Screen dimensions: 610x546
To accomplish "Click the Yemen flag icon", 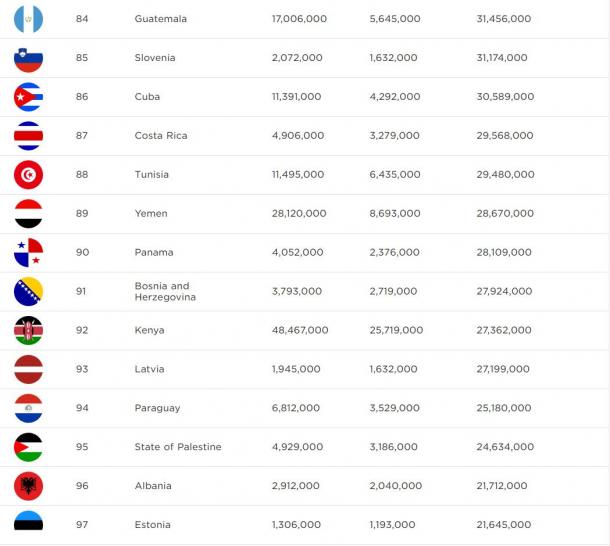I will pyautogui.click(x=28, y=214).
